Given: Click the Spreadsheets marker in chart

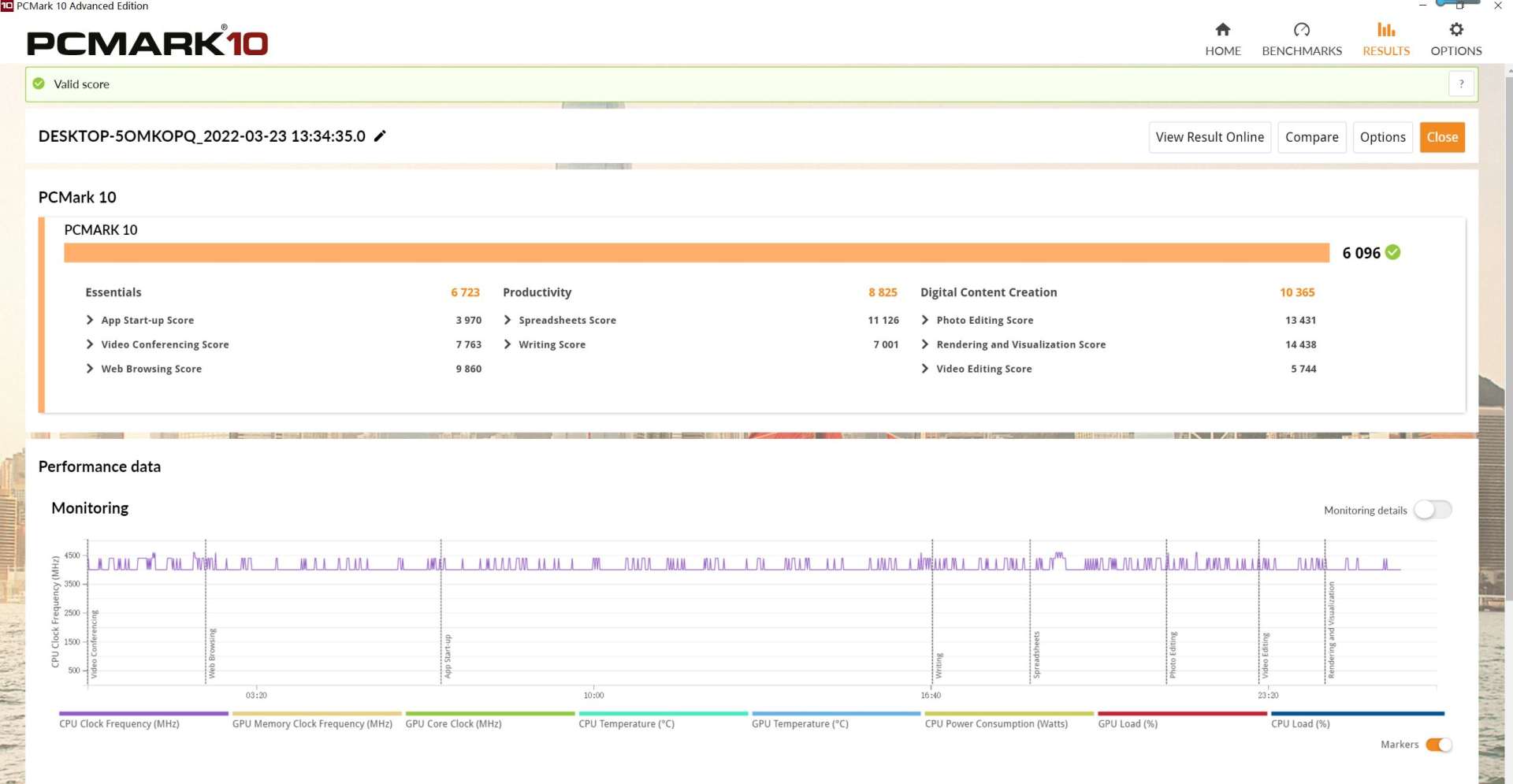Looking at the screenshot, I should coord(1036,654).
